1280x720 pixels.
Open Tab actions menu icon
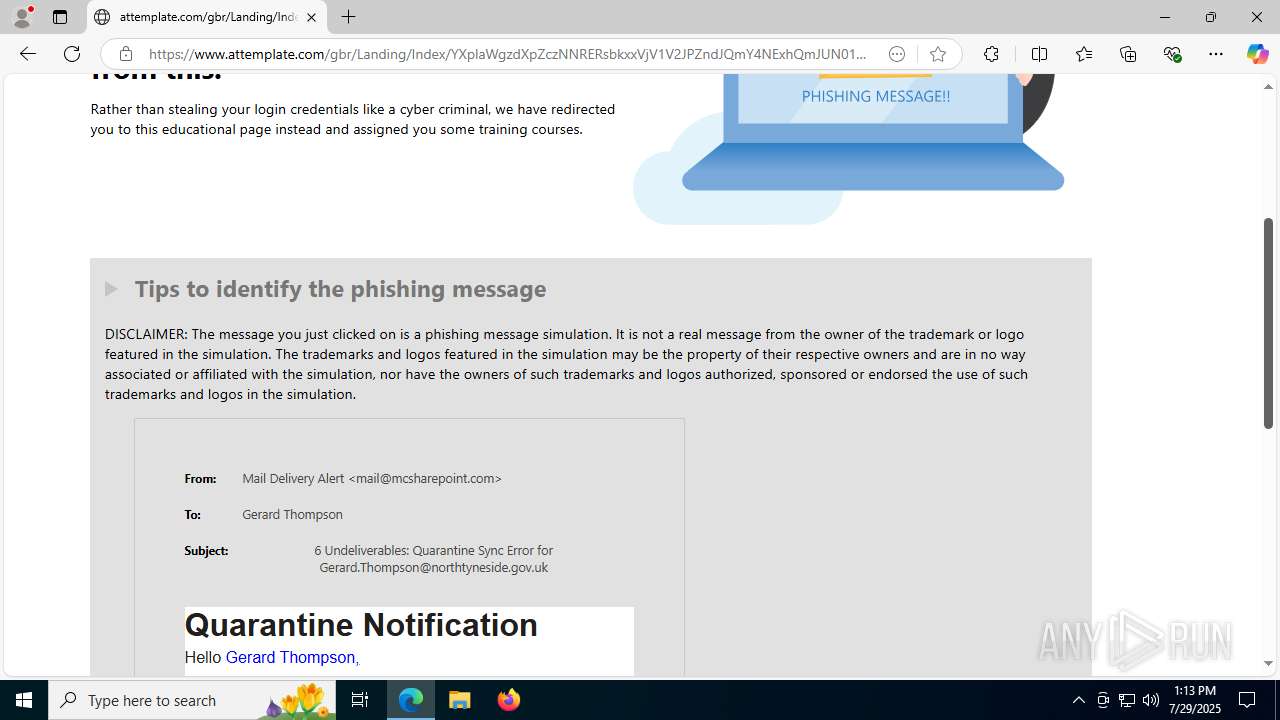pyautogui.click(x=60, y=17)
